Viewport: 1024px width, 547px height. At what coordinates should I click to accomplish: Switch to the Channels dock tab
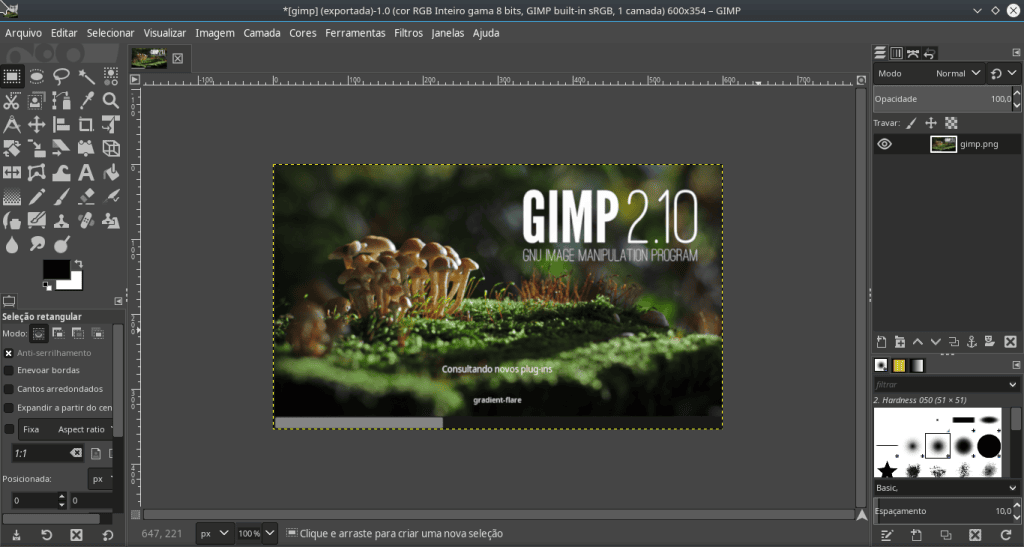click(x=897, y=53)
